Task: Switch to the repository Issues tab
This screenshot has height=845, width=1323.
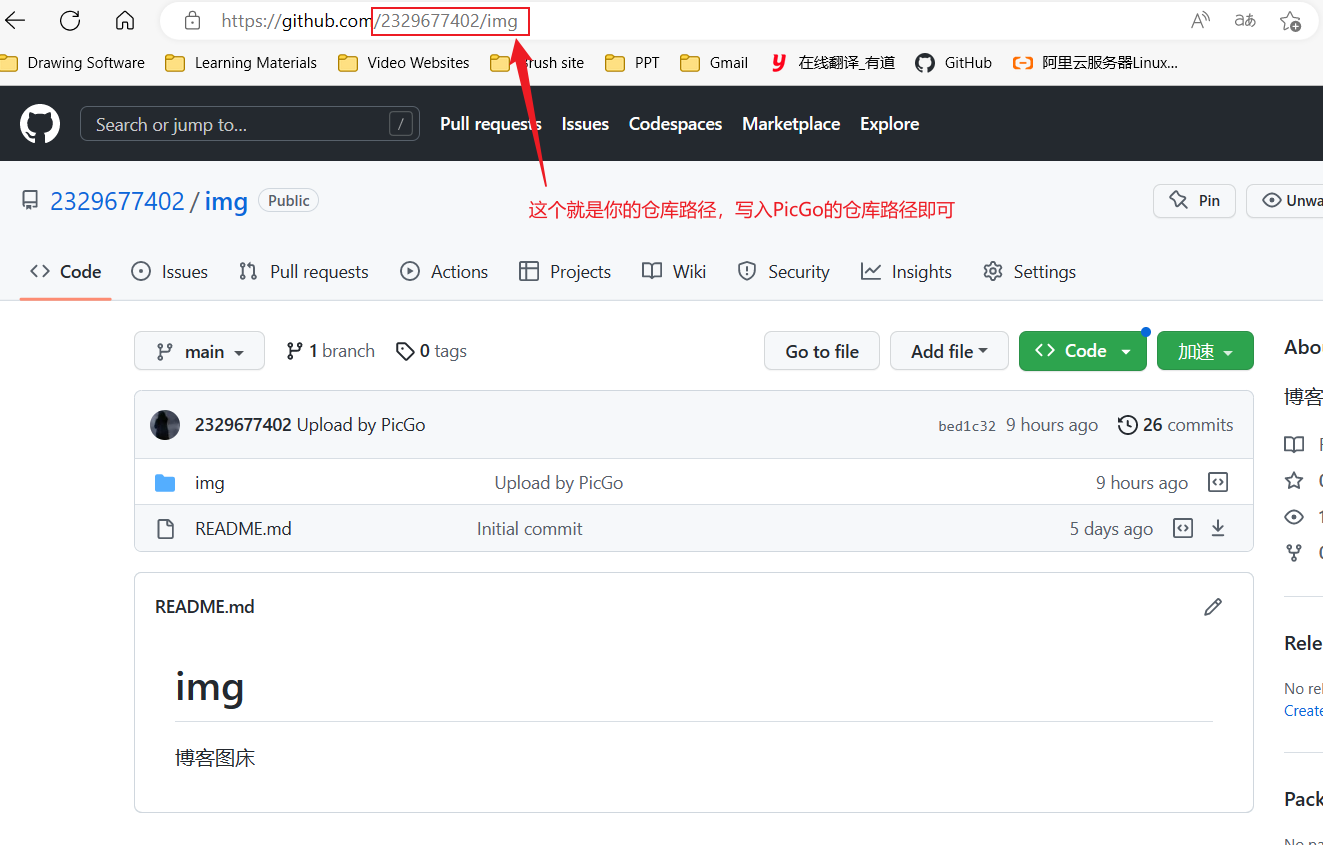Action: click(x=170, y=272)
